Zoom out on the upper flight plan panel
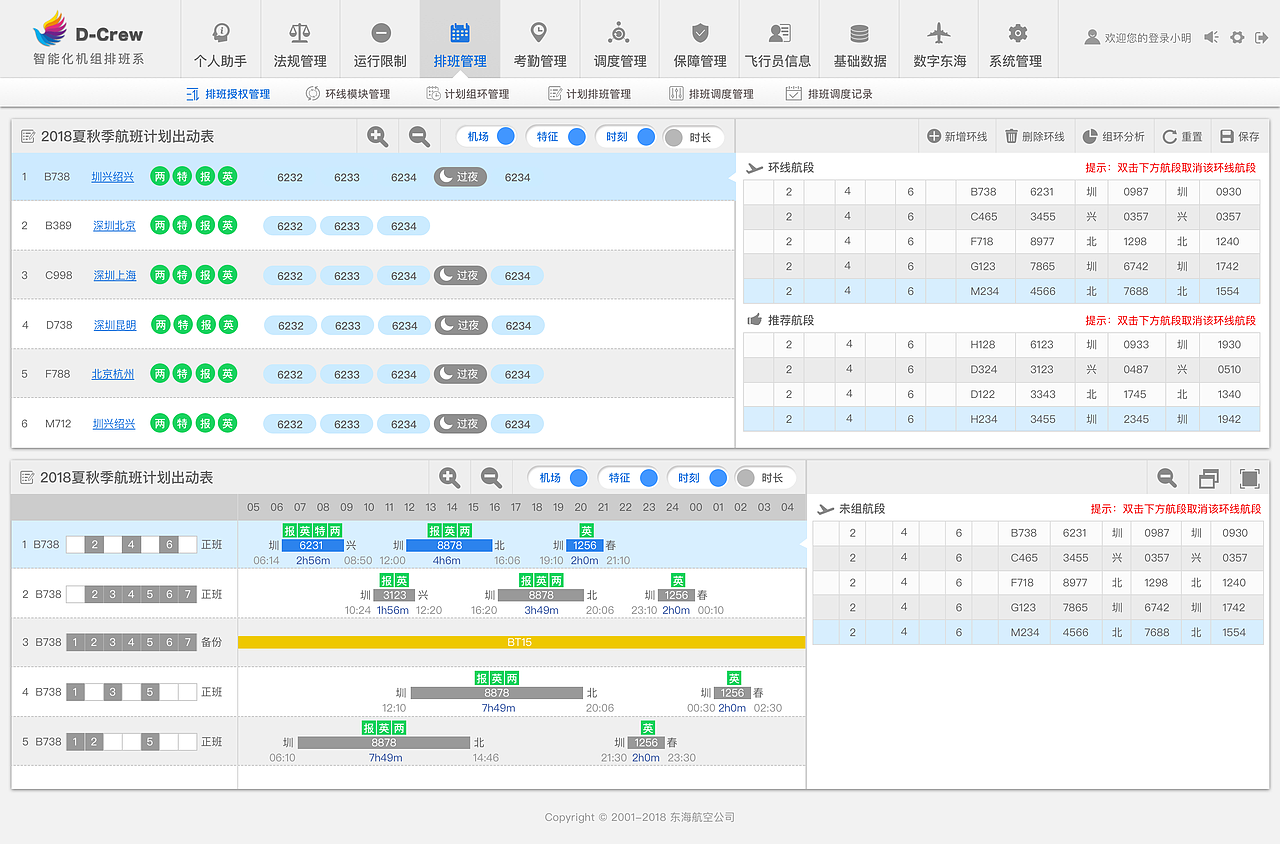 point(420,136)
